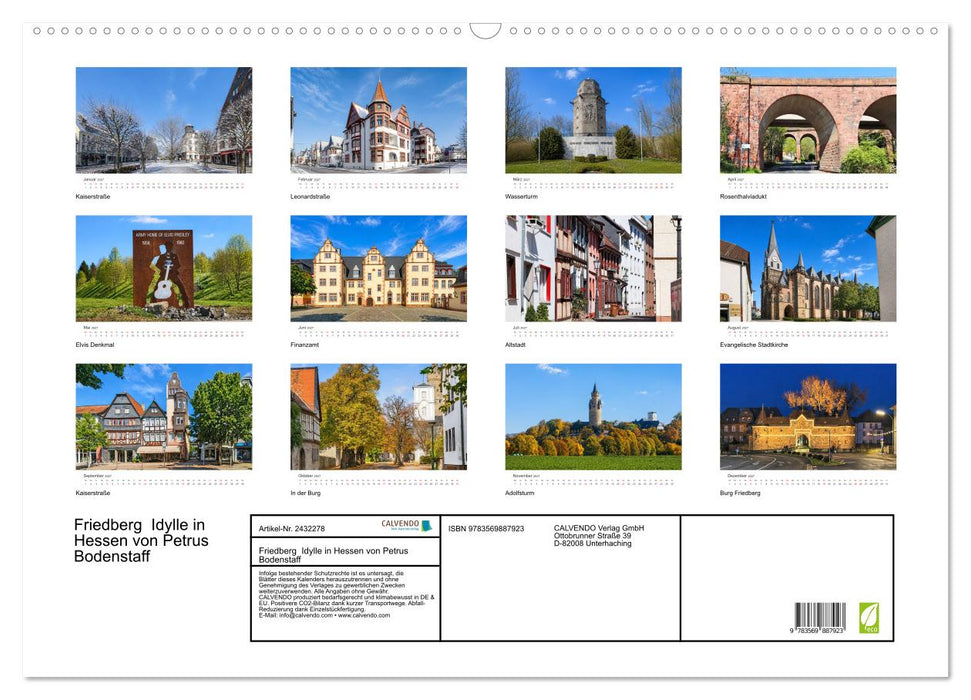
Task: Open the In der Burg autumn photo
Action: pos(378,416)
